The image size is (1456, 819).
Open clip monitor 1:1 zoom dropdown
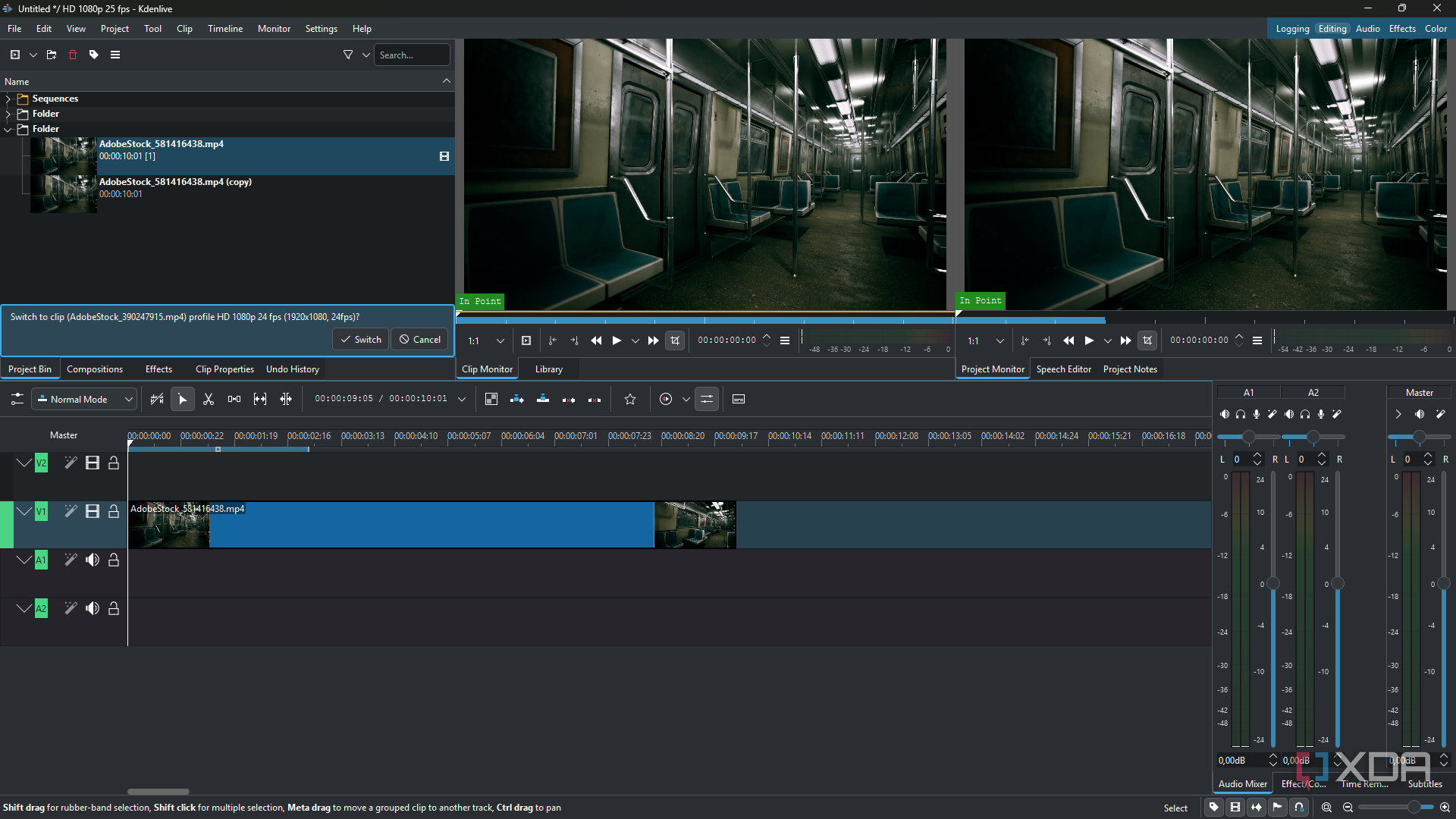[x=485, y=341]
